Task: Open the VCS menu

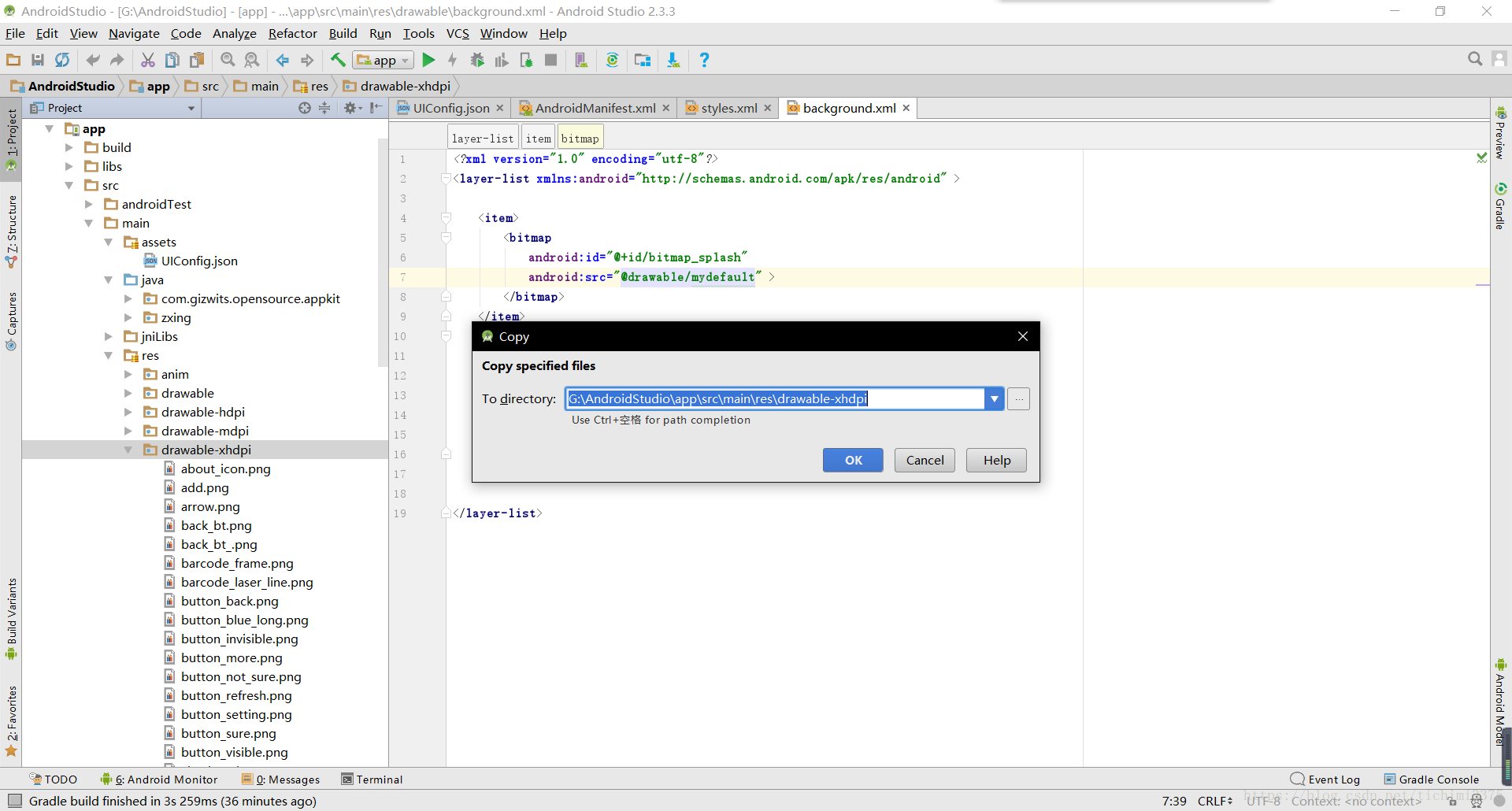Action: point(458,33)
